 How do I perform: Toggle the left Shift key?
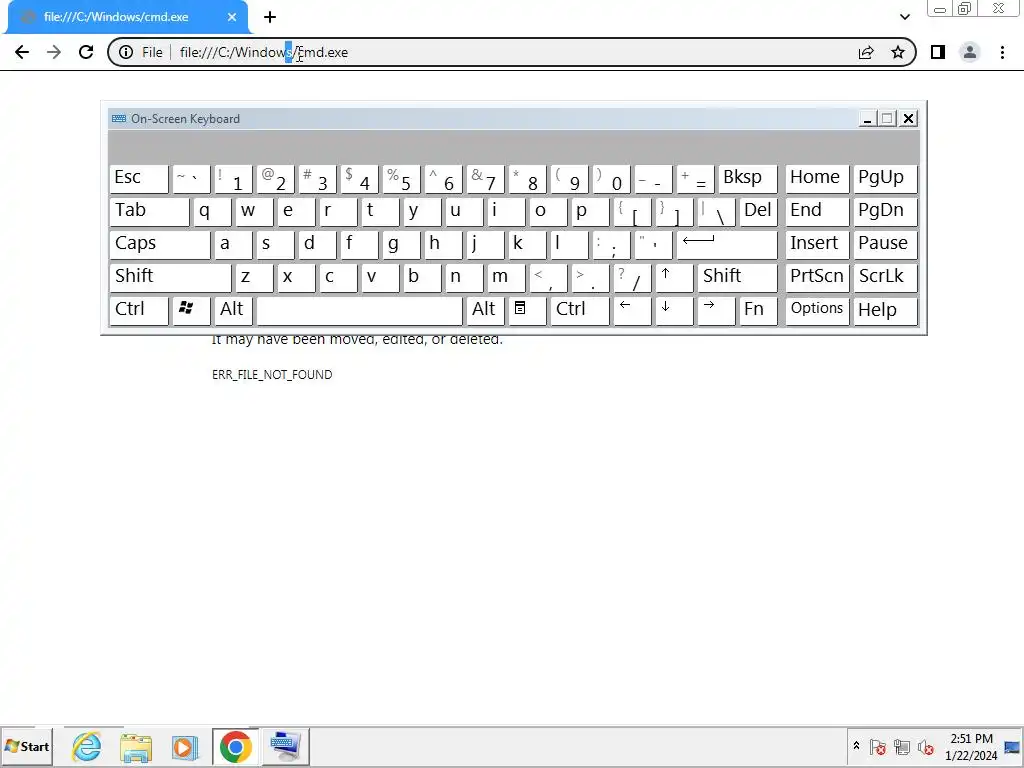(x=170, y=277)
